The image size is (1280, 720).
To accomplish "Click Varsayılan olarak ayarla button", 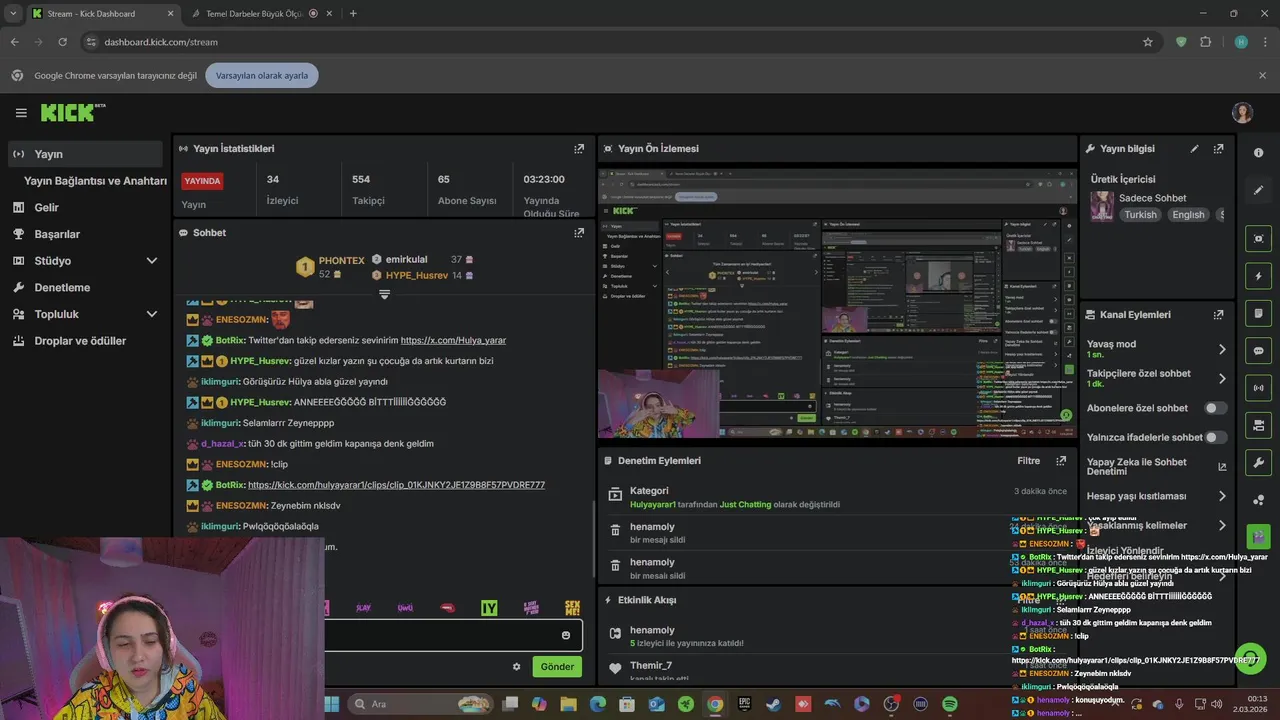I will click(262, 75).
